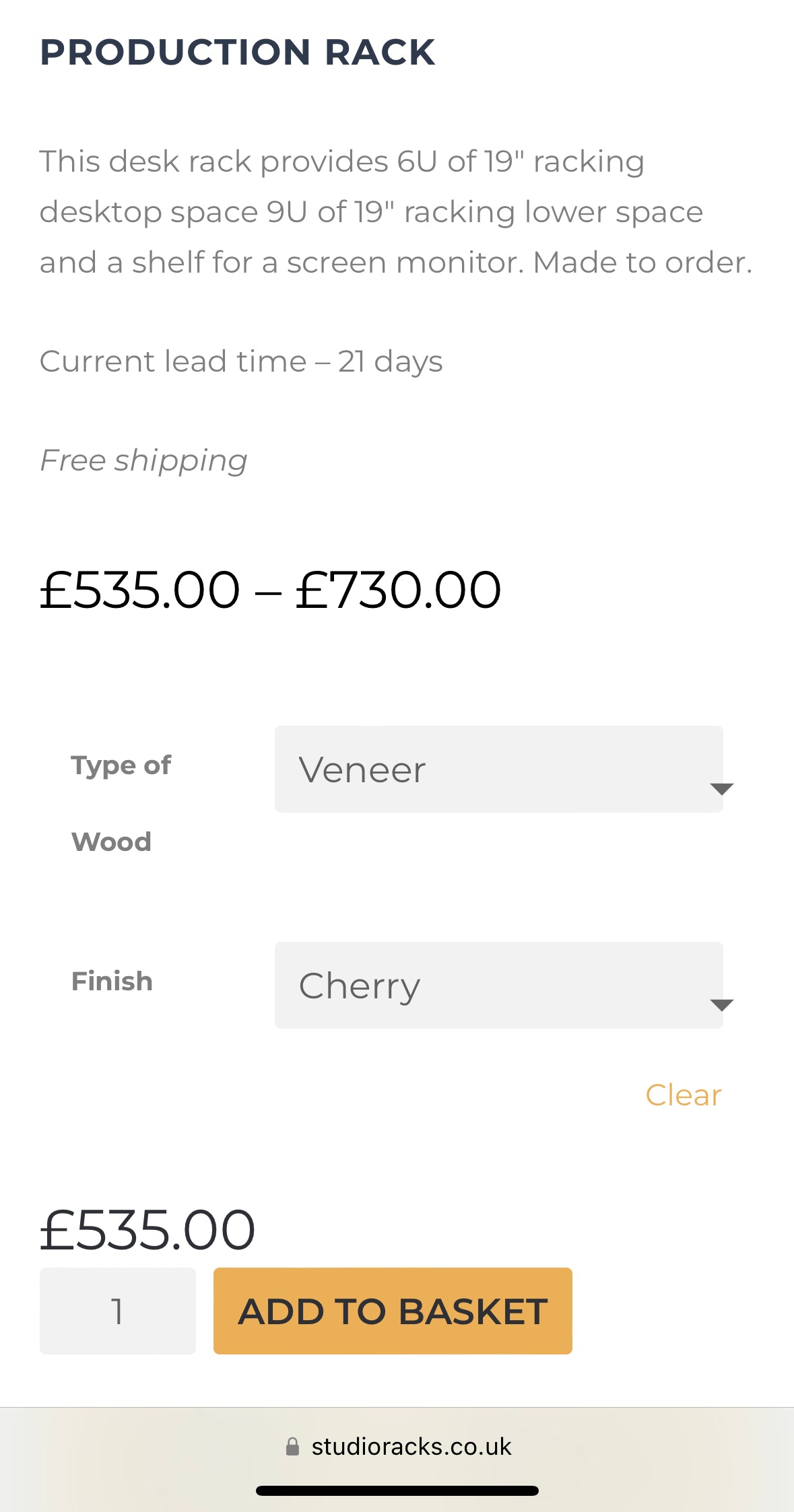Screen dimensions: 794x1512
Task: Clear the selected product options
Action: (683, 1095)
